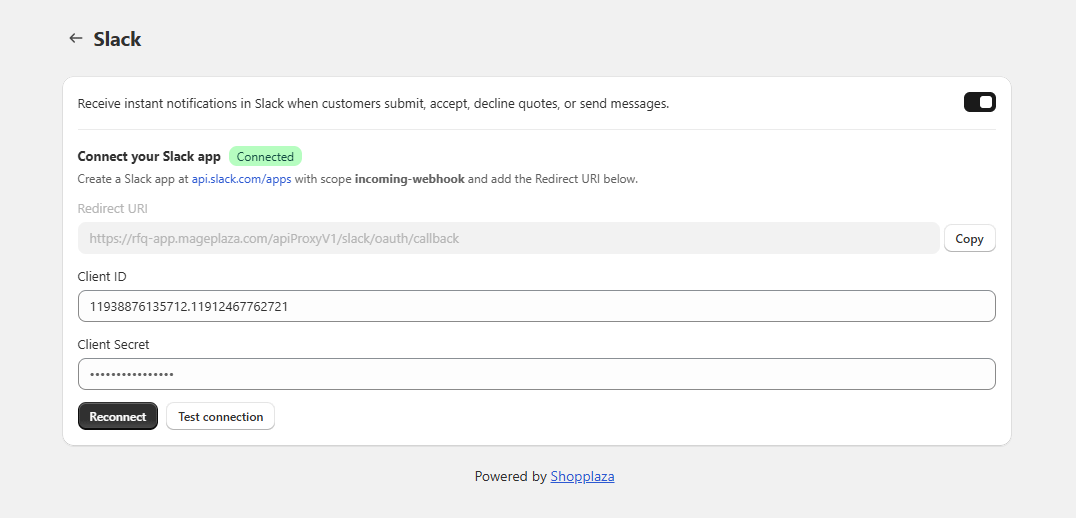Visit the Shopplaza link
Screen dimensions: 1076x518
click(583, 476)
